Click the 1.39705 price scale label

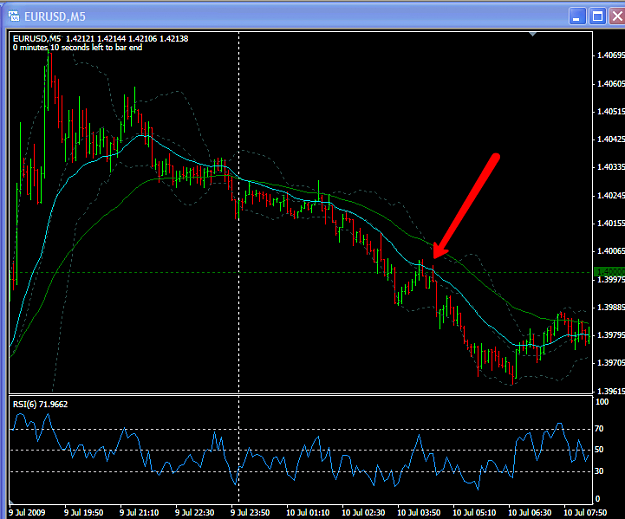611,363
